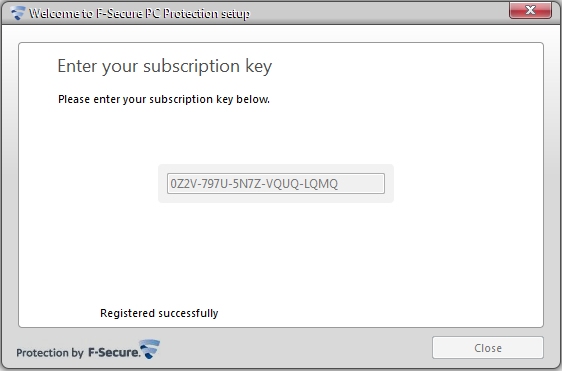Click the 'Protection by' footer text
This screenshot has height=371, width=562.
pos(50,353)
